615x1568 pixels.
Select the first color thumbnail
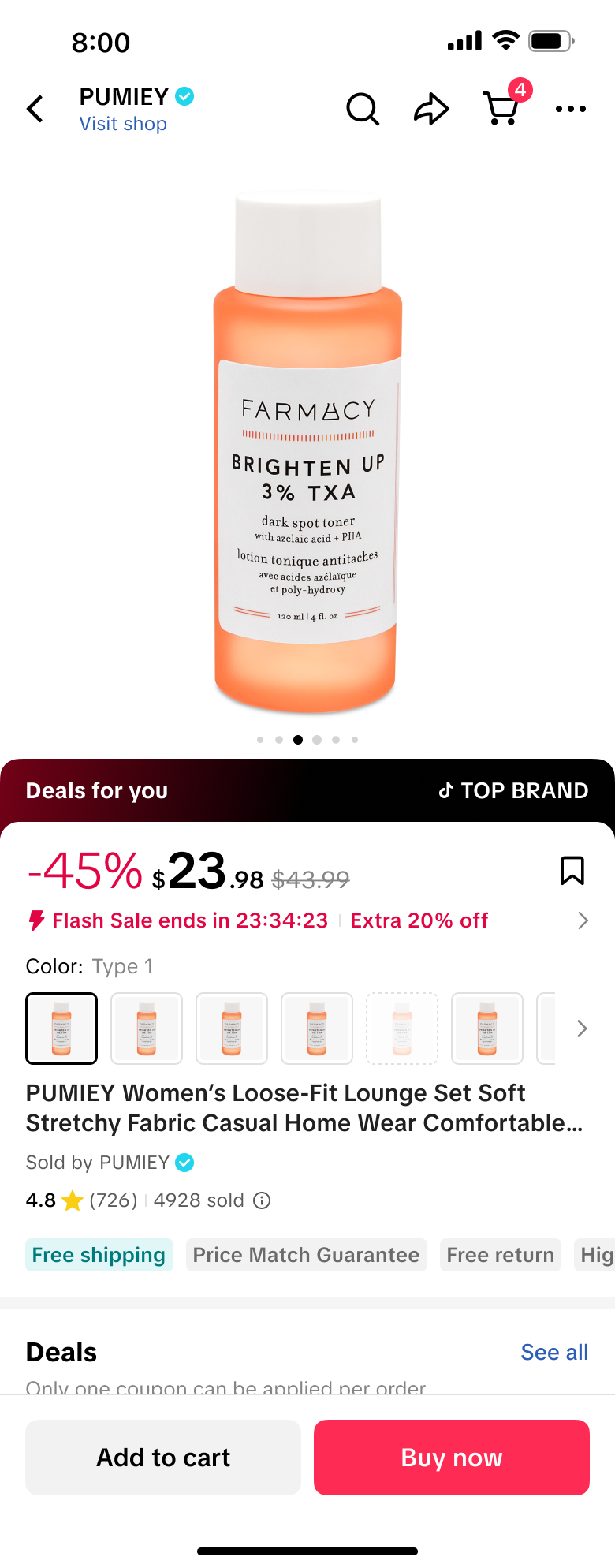click(x=61, y=1029)
